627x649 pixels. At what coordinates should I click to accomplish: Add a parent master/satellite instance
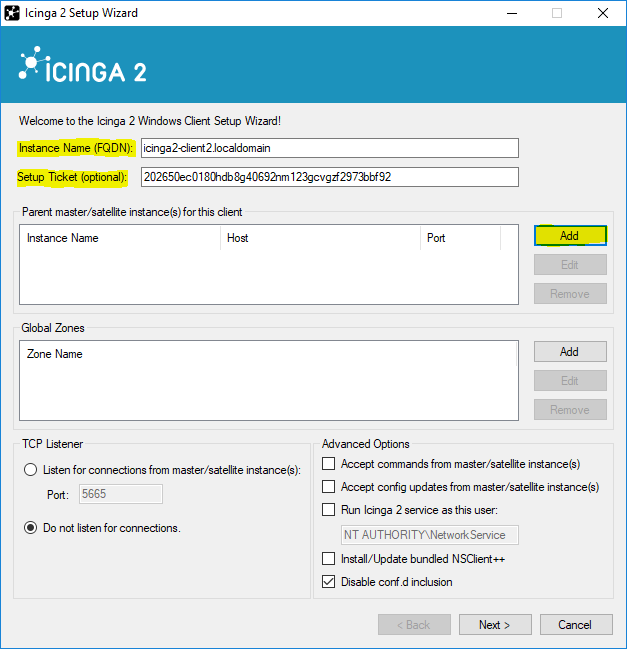(570, 236)
